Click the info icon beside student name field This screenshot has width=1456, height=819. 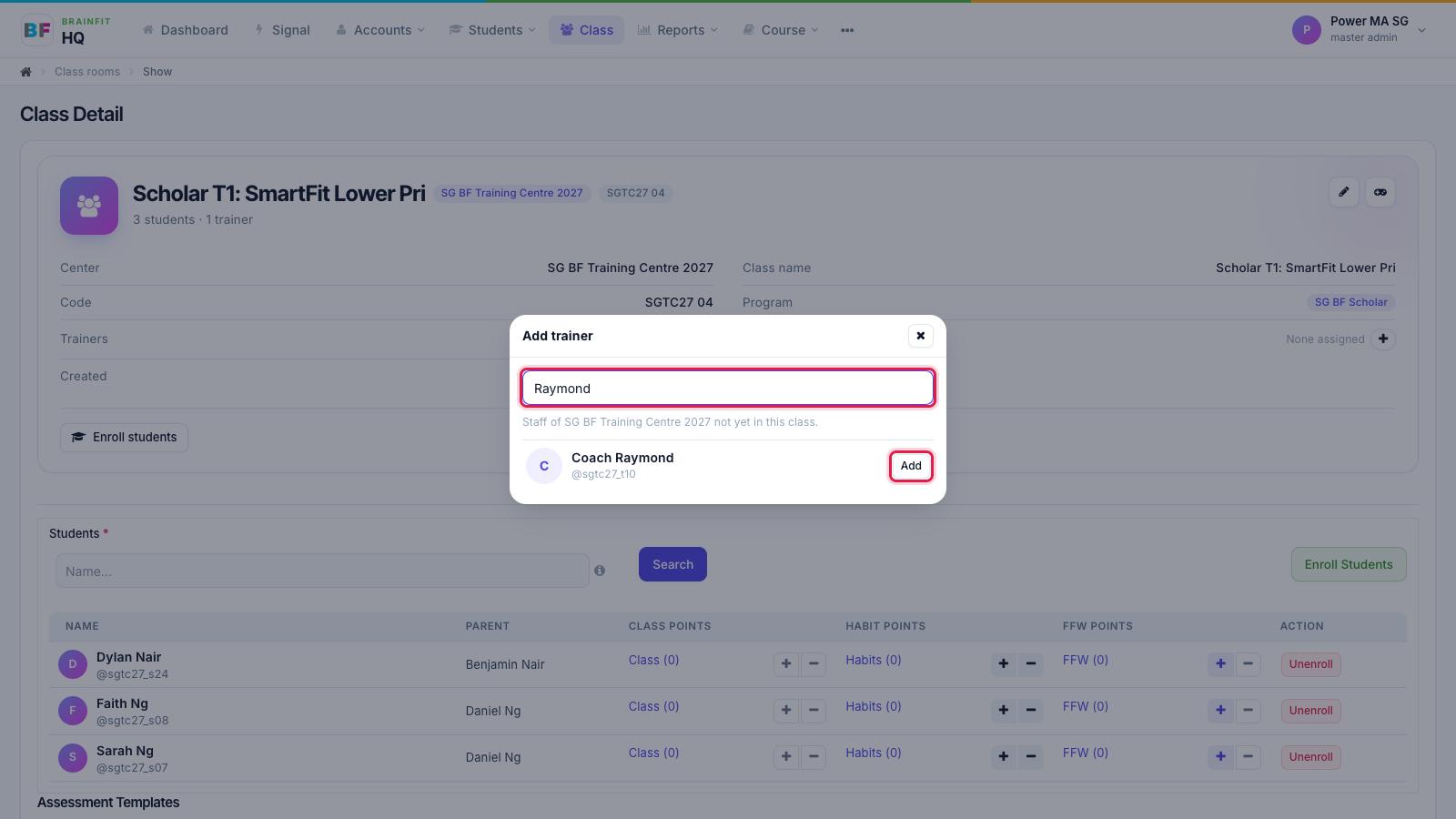(600, 571)
